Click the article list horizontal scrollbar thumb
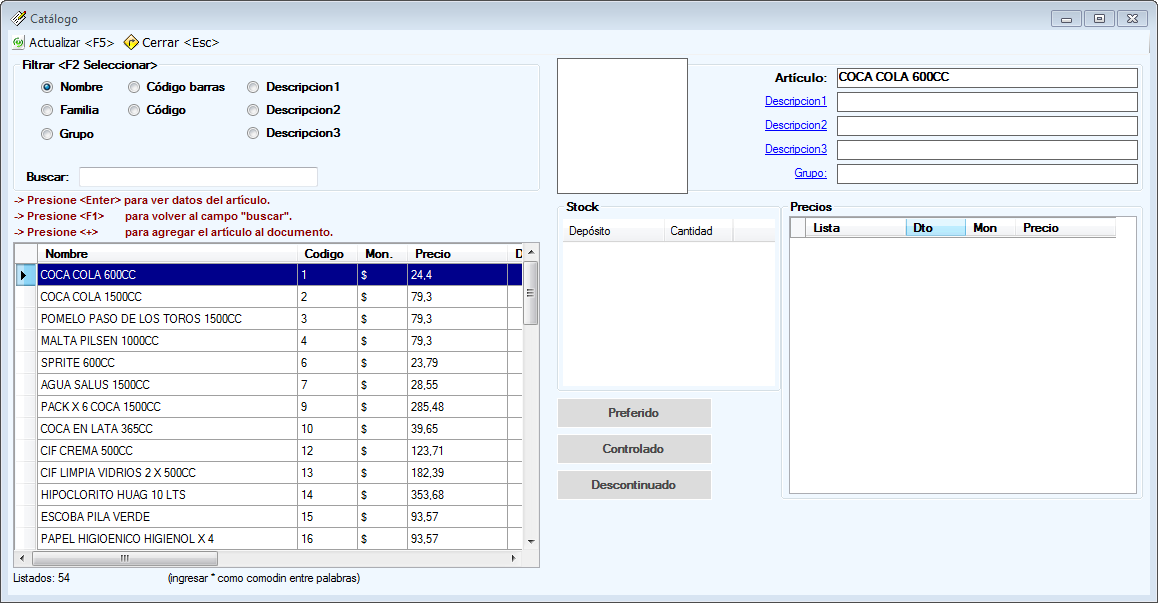This screenshot has height=603, width=1158. [x=125, y=559]
